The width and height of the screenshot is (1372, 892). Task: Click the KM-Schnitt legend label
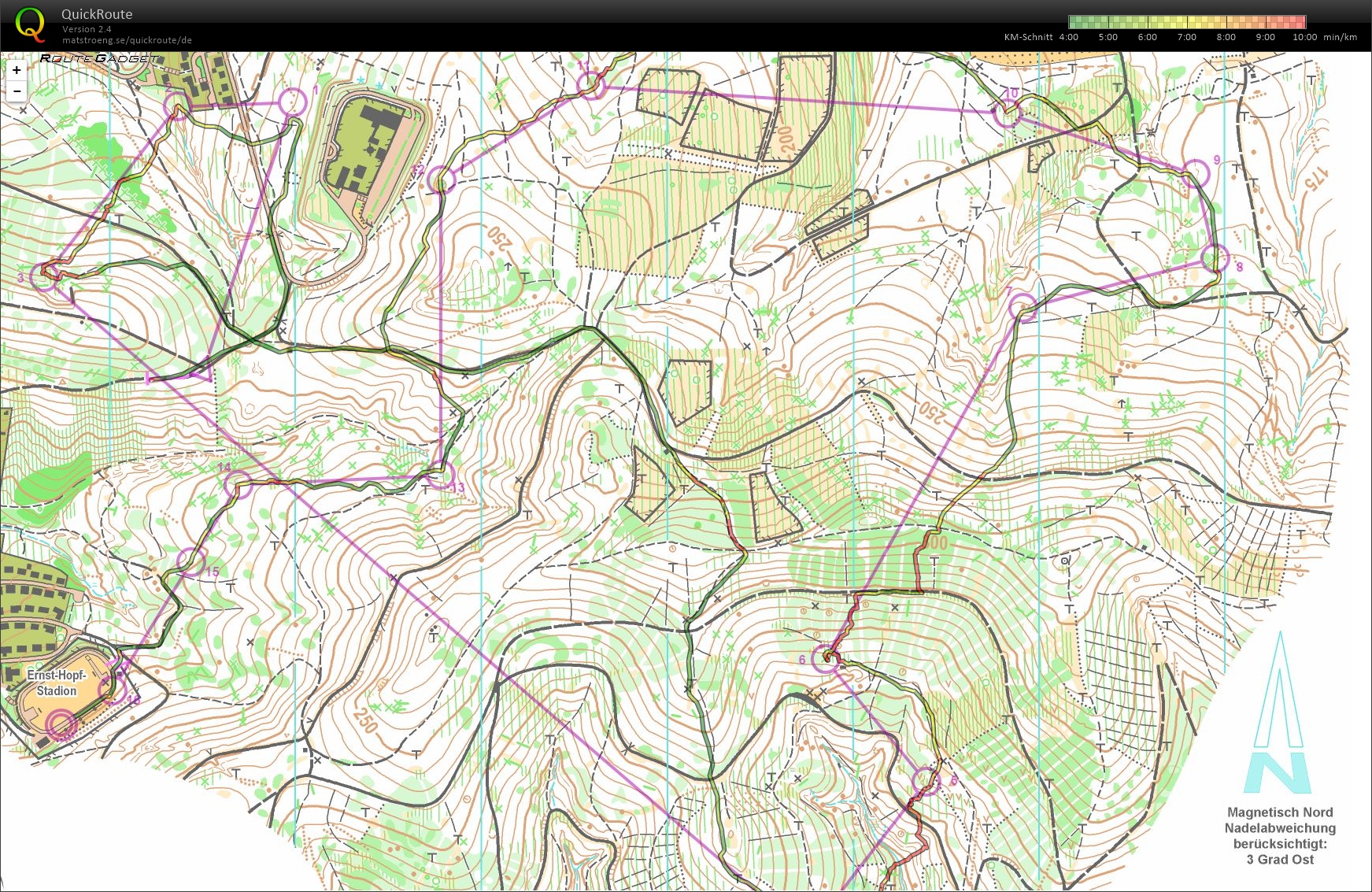pyautogui.click(x=1028, y=37)
